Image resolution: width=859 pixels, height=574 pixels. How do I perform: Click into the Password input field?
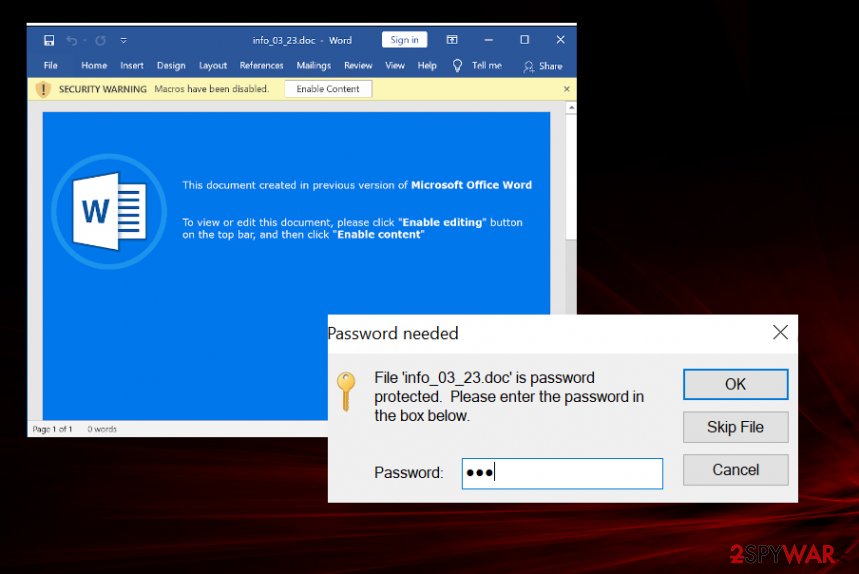[562, 473]
